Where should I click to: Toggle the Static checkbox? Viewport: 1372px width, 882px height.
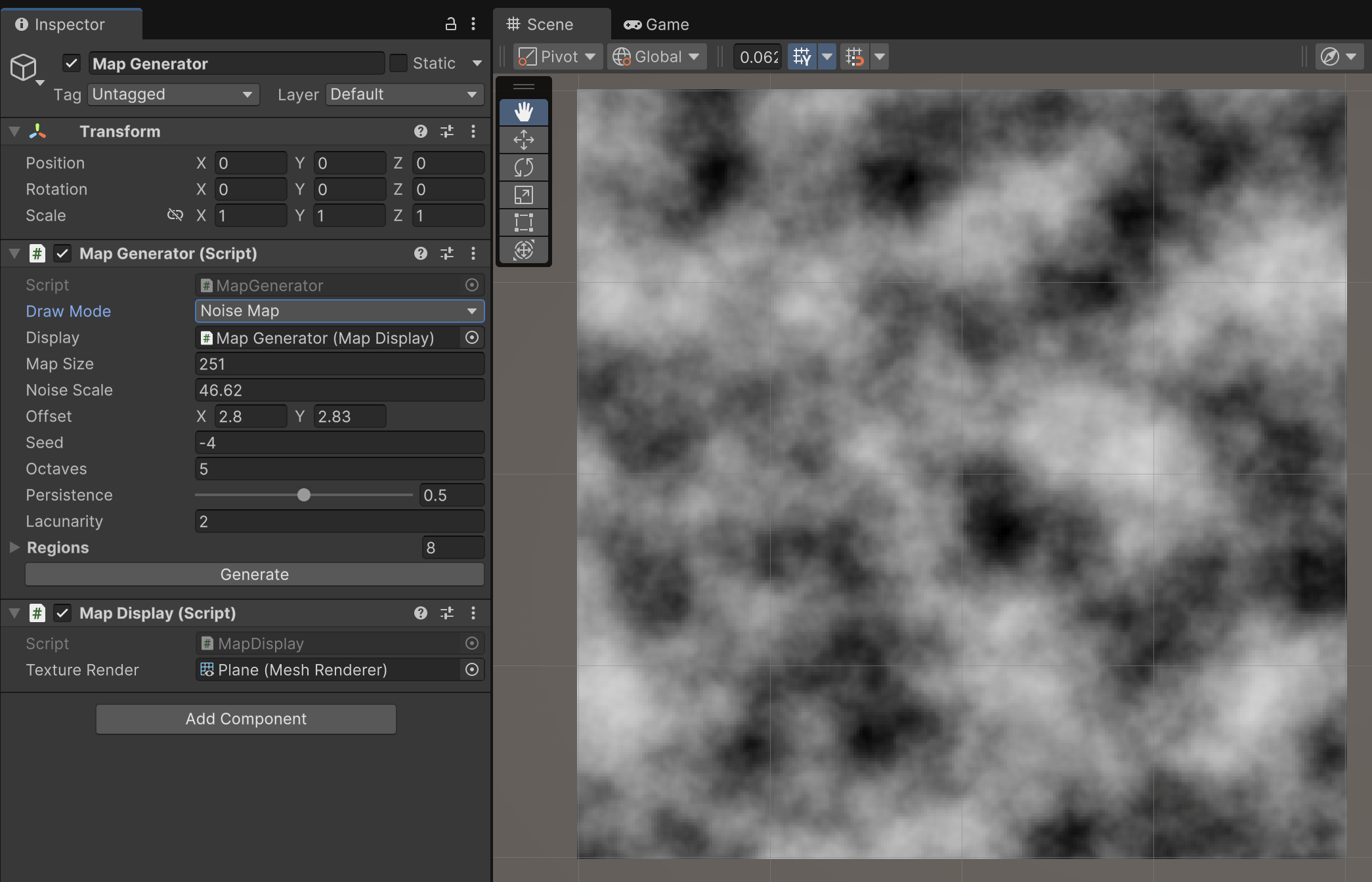coord(398,63)
